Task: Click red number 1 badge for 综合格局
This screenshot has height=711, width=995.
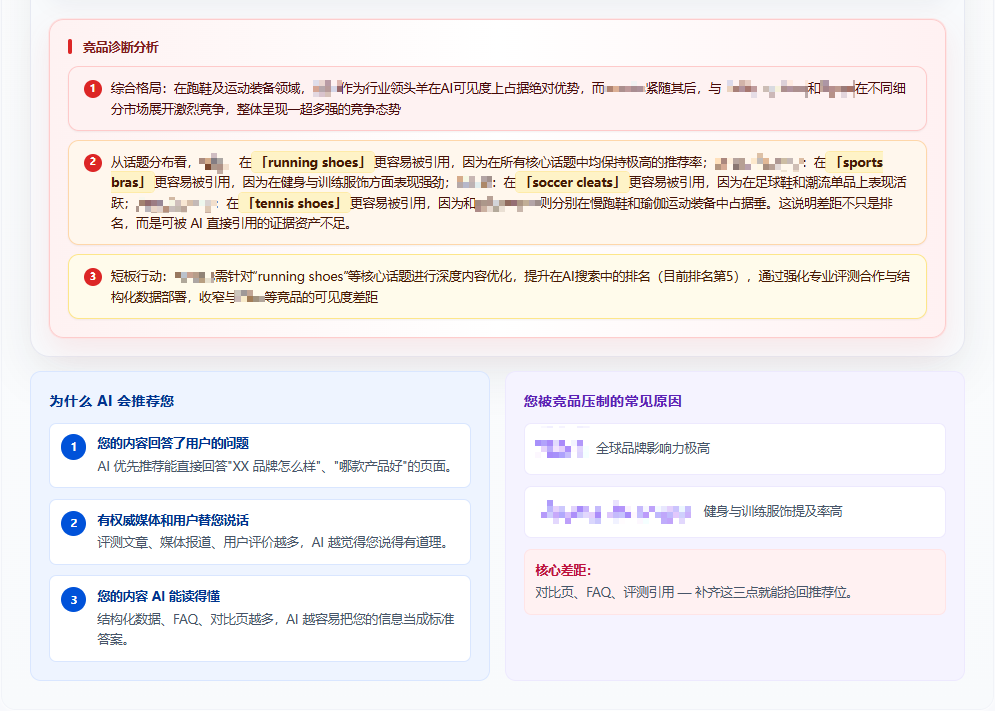Action: [x=93, y=89]
